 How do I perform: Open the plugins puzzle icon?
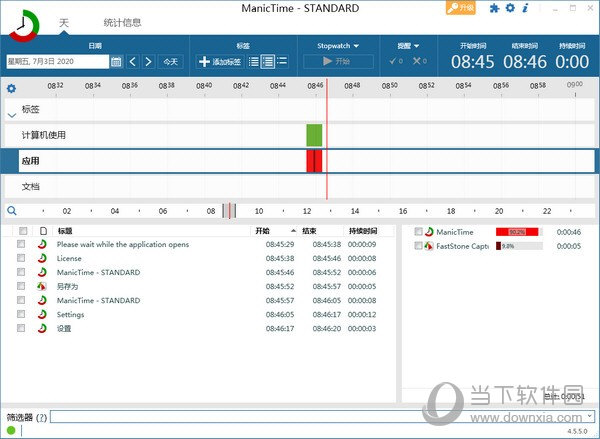(494, 8)
